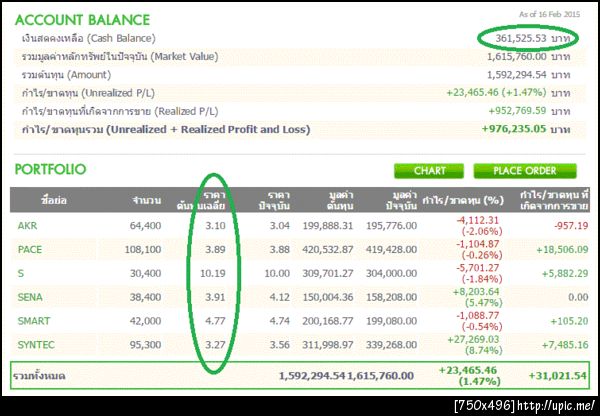Select the Amount value 1,592,294.54
The image size is (600, 416).
click(517, 75)
